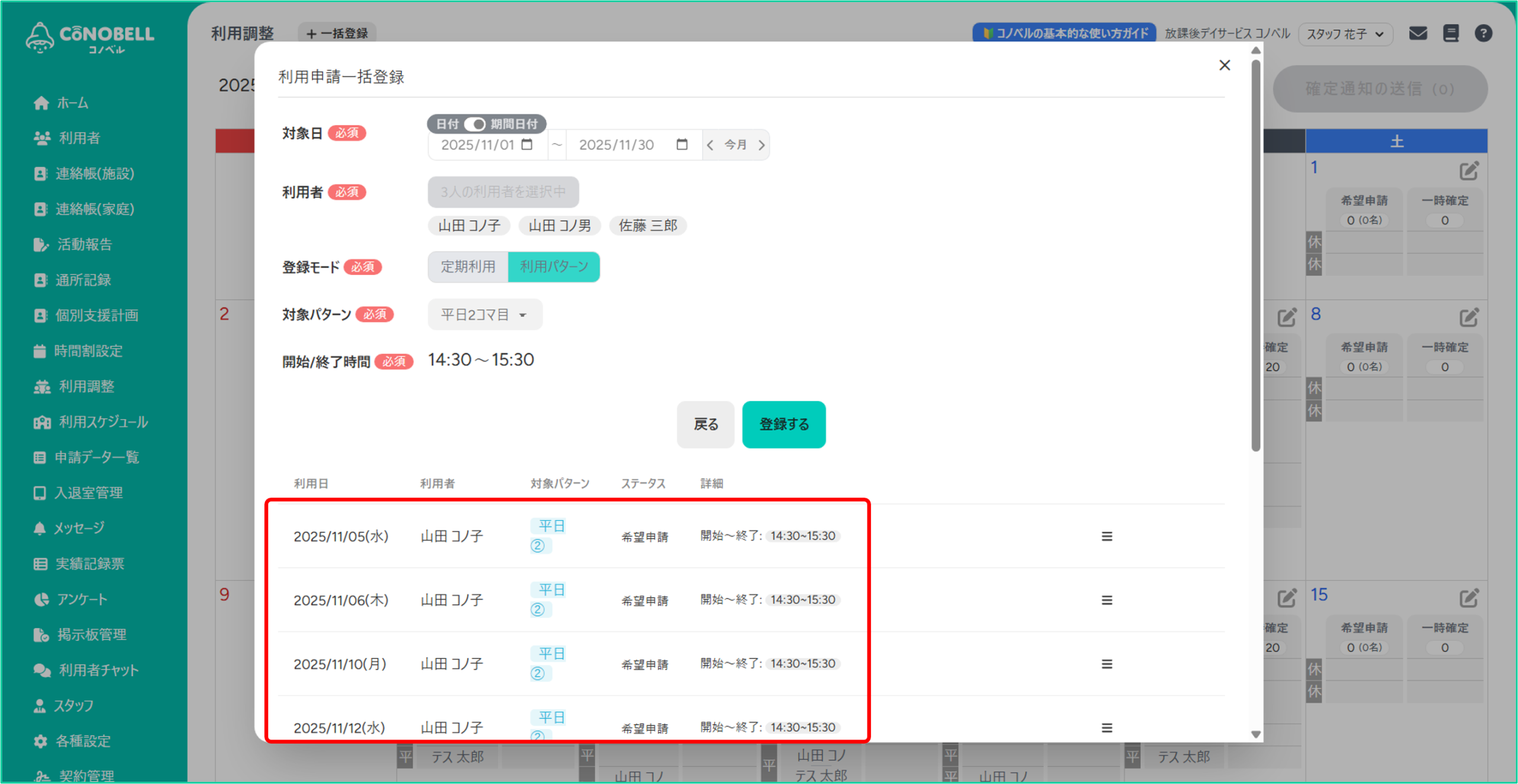Click calendar icon in end date field
This screenshot has width=1518, height=784.
[682, 145]
